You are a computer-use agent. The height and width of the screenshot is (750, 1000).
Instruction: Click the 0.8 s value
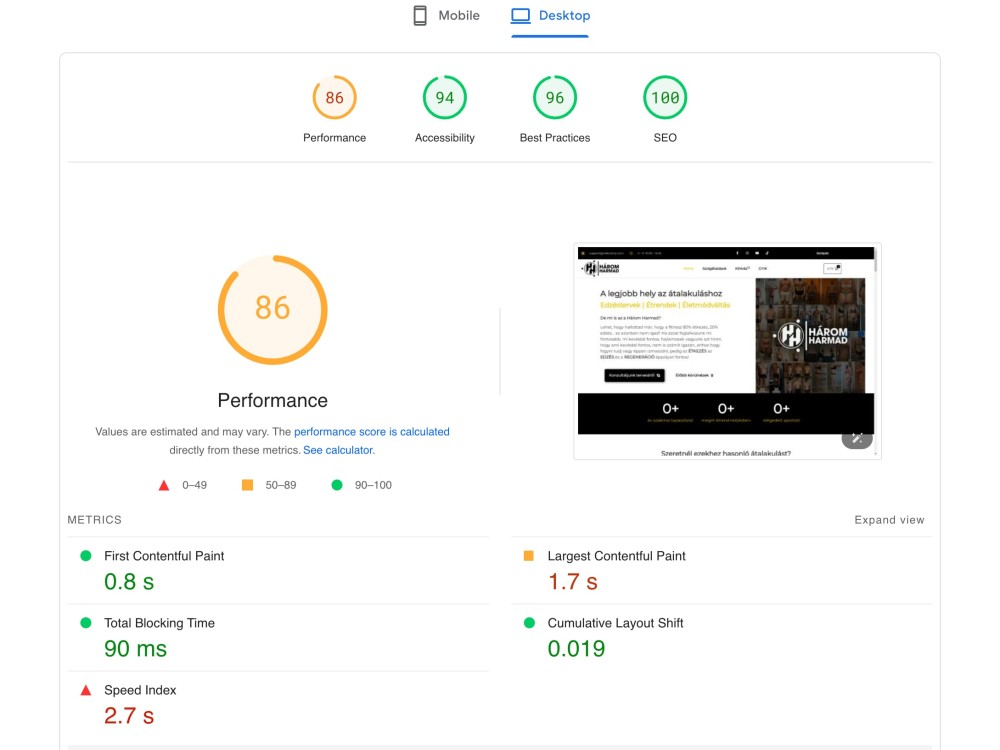click(x=129, y=582)
